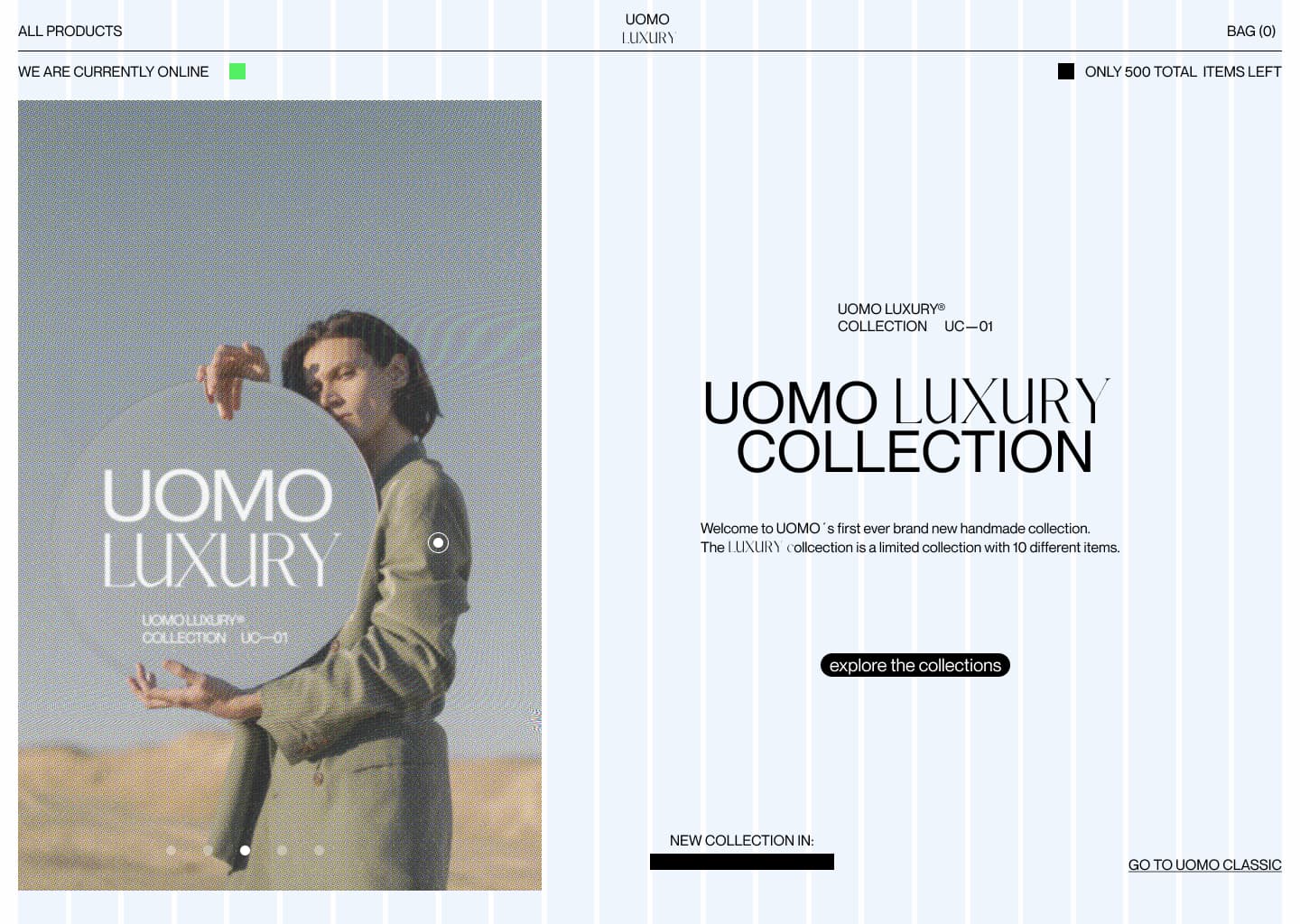Click the Only 500 Total Items Left notice

point(1183,71)
